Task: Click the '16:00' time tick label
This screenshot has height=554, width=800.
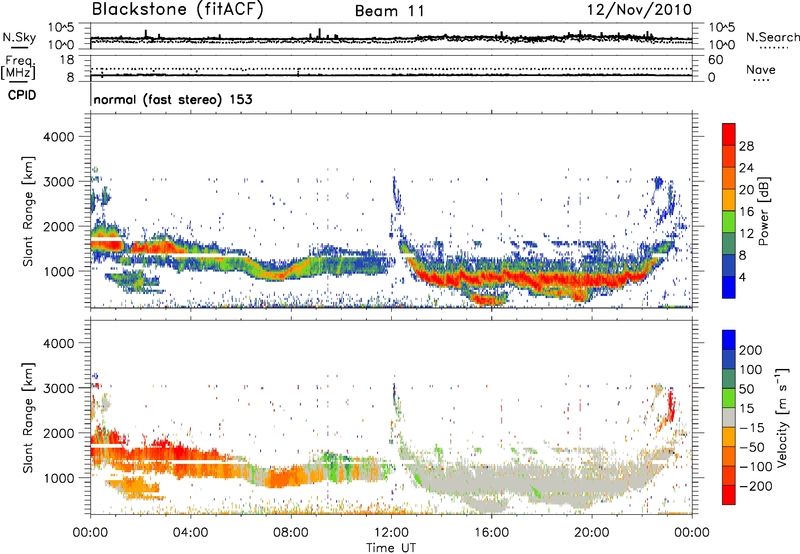Action: click(491, 533)
